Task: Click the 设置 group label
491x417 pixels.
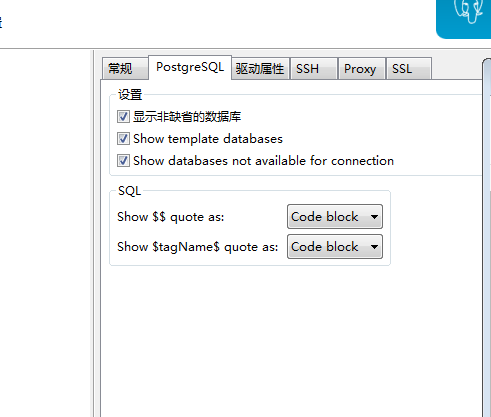Action: tap(130, 95)
